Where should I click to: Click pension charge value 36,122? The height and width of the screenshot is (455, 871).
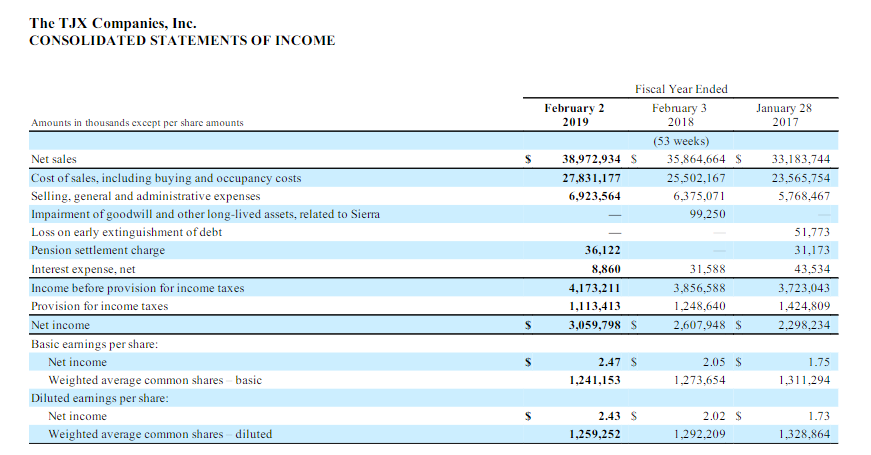(603, 251)
